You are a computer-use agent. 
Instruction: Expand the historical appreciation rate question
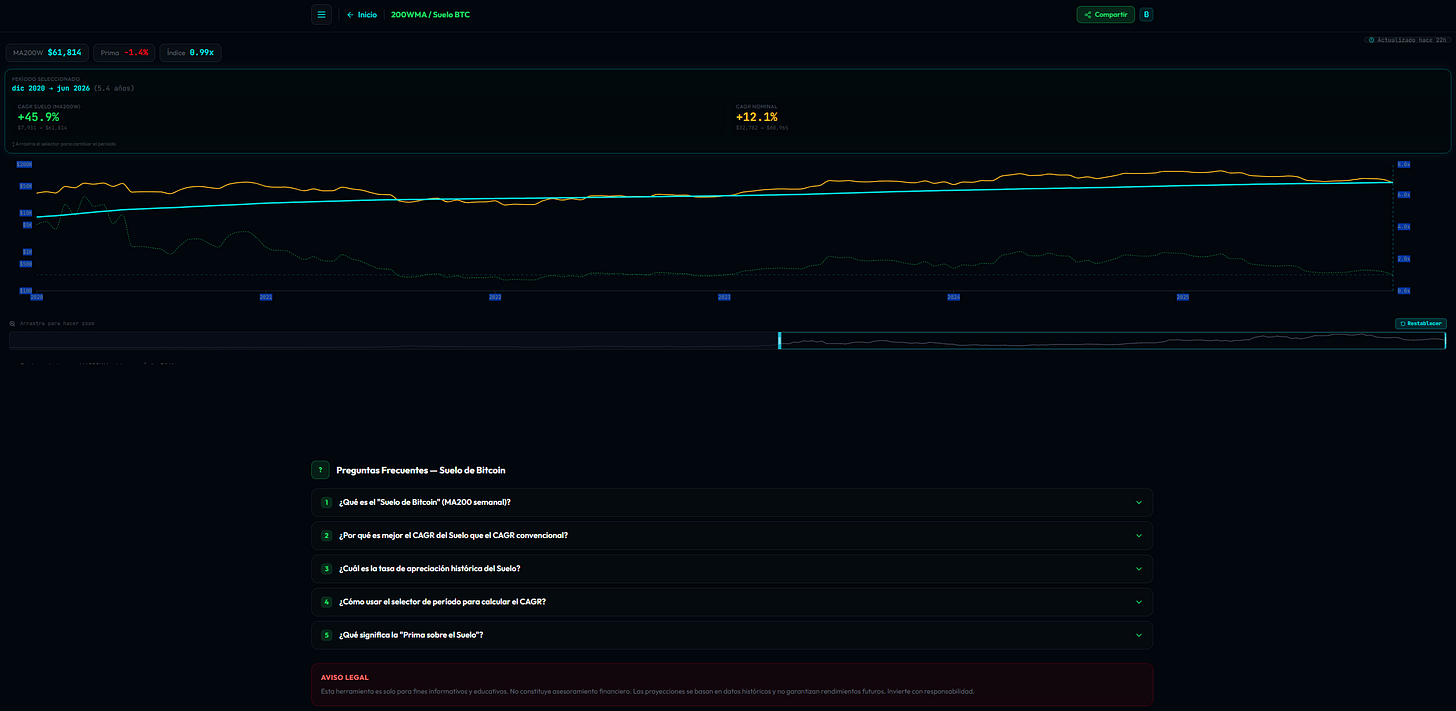pos(732,568)
